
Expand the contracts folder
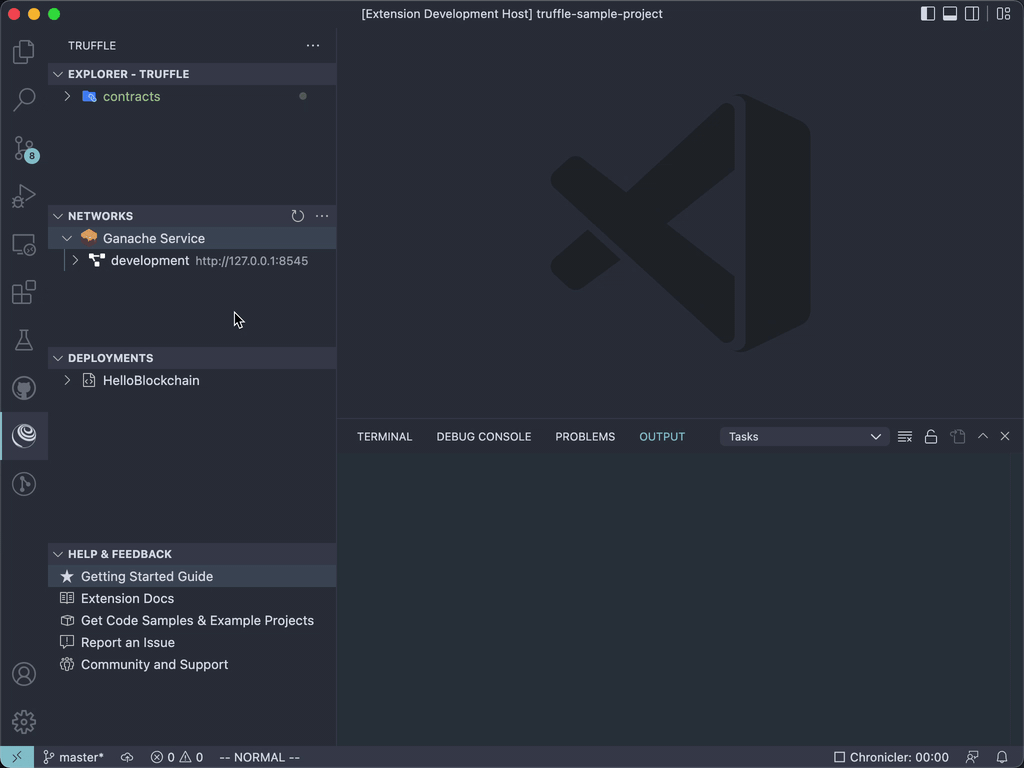(x=67, y=96)
